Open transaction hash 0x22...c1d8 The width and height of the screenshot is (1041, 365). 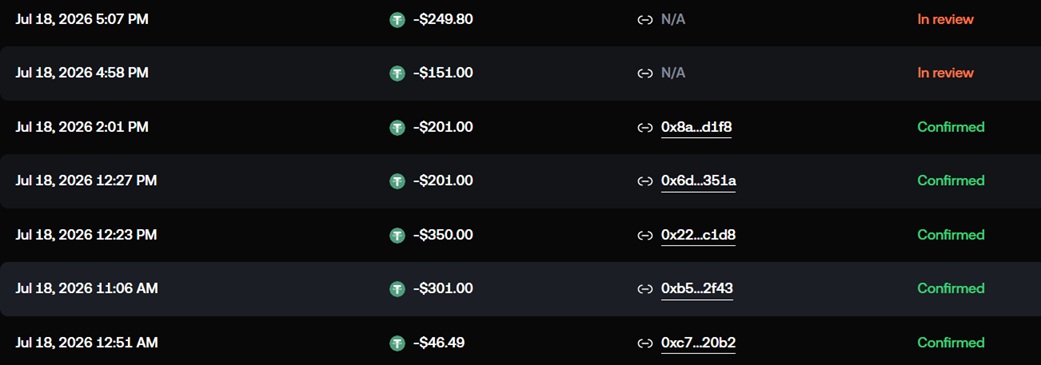pyautogui.click(x=698, y=236)
